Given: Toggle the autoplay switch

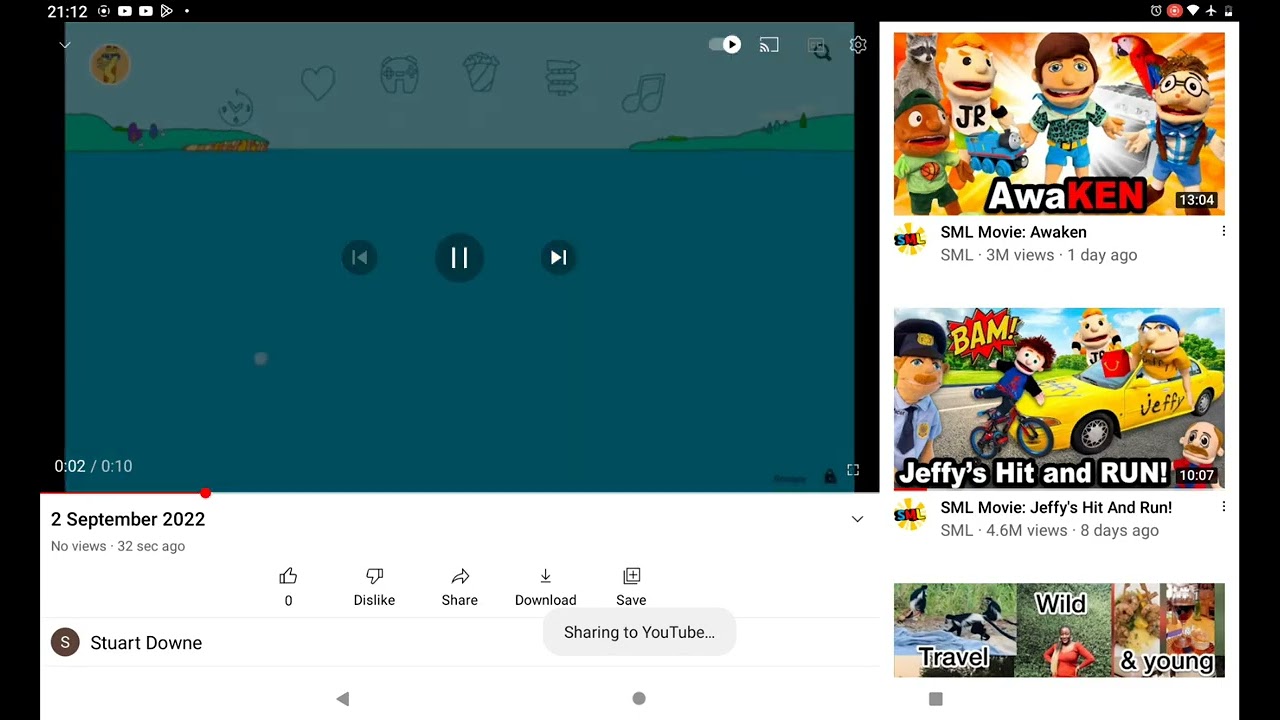Looking at the screenshot, I should click(725, 44).
